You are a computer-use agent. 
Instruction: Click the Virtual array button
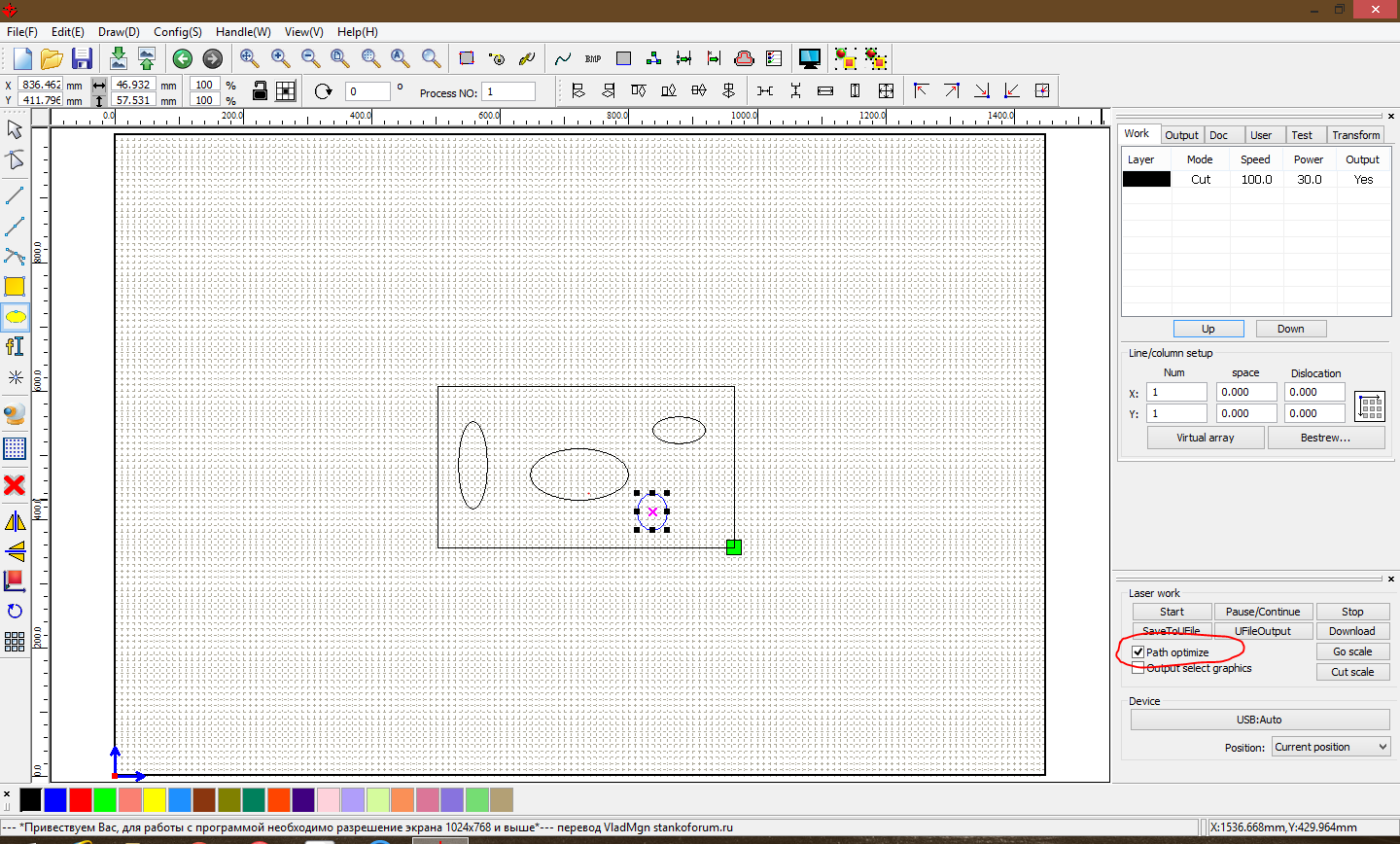click(1206, 438)
